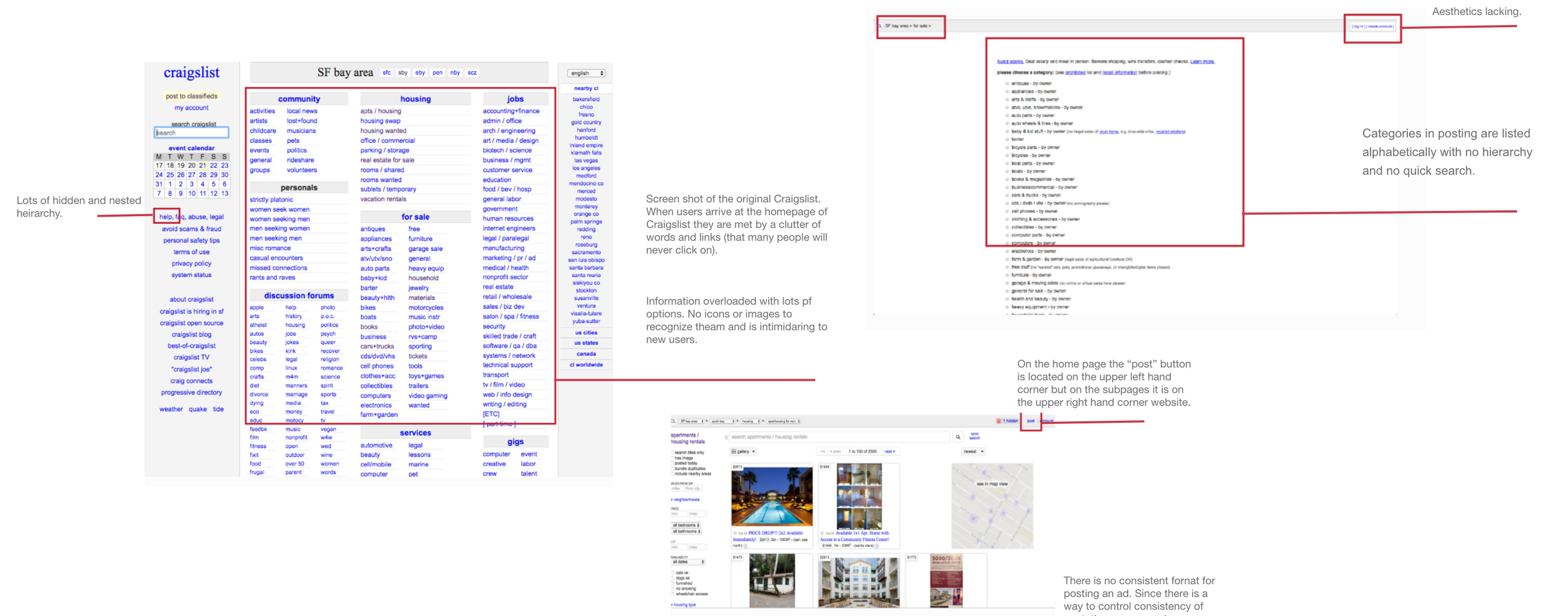The image size is (1568, 616).
Task: Enable the 'cats ok' checkbox
Action: pyautogui.click(x=673, y=573)
